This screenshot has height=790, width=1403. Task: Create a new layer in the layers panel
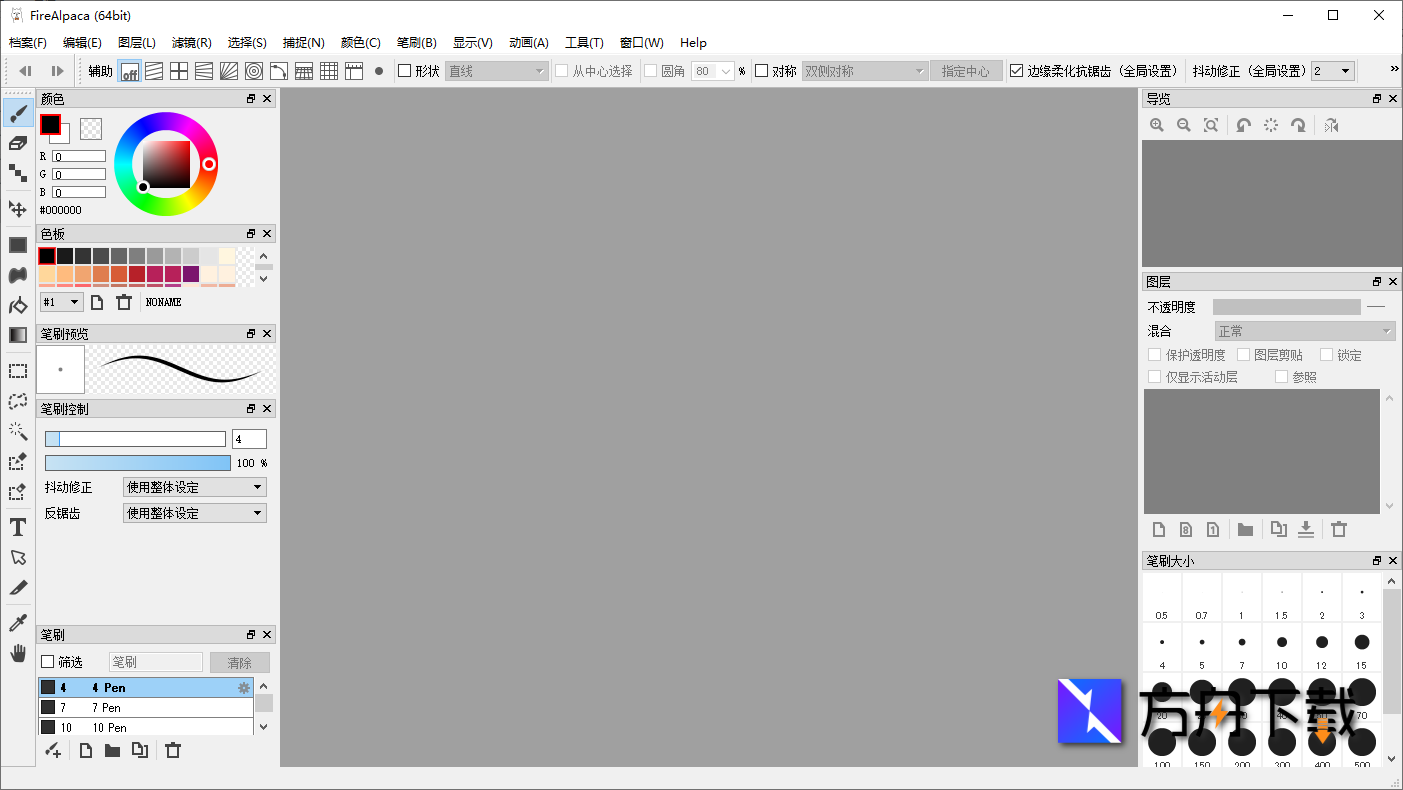(x=1159, y=529)
